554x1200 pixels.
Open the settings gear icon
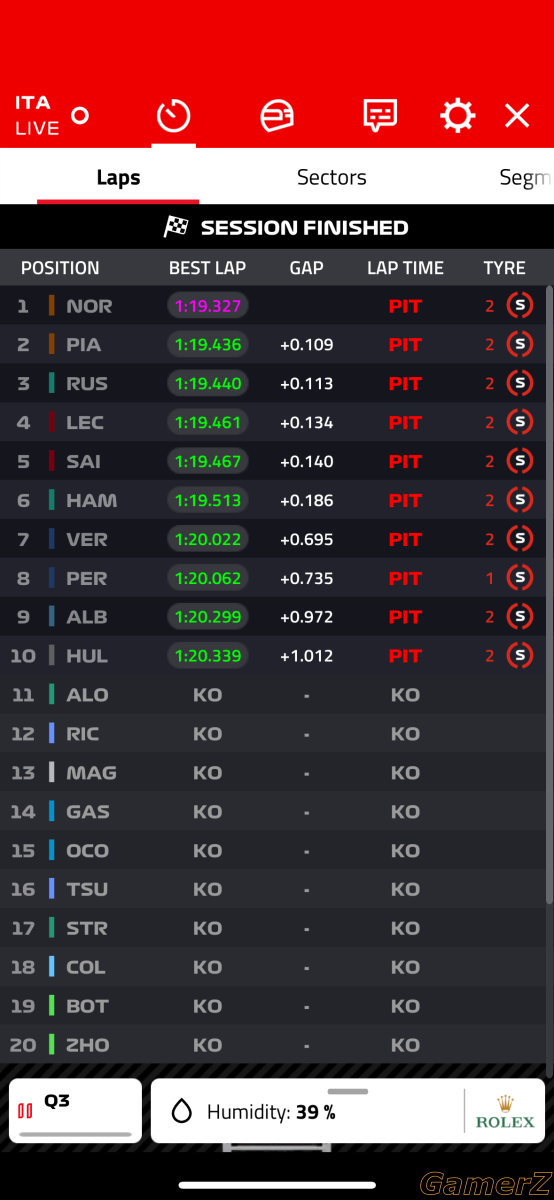coord(458,116)
